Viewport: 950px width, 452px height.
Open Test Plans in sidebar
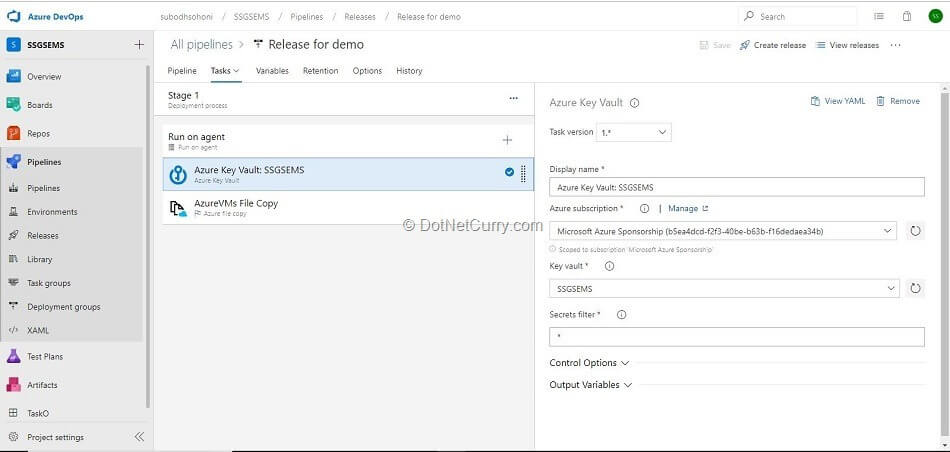[45, 357]
